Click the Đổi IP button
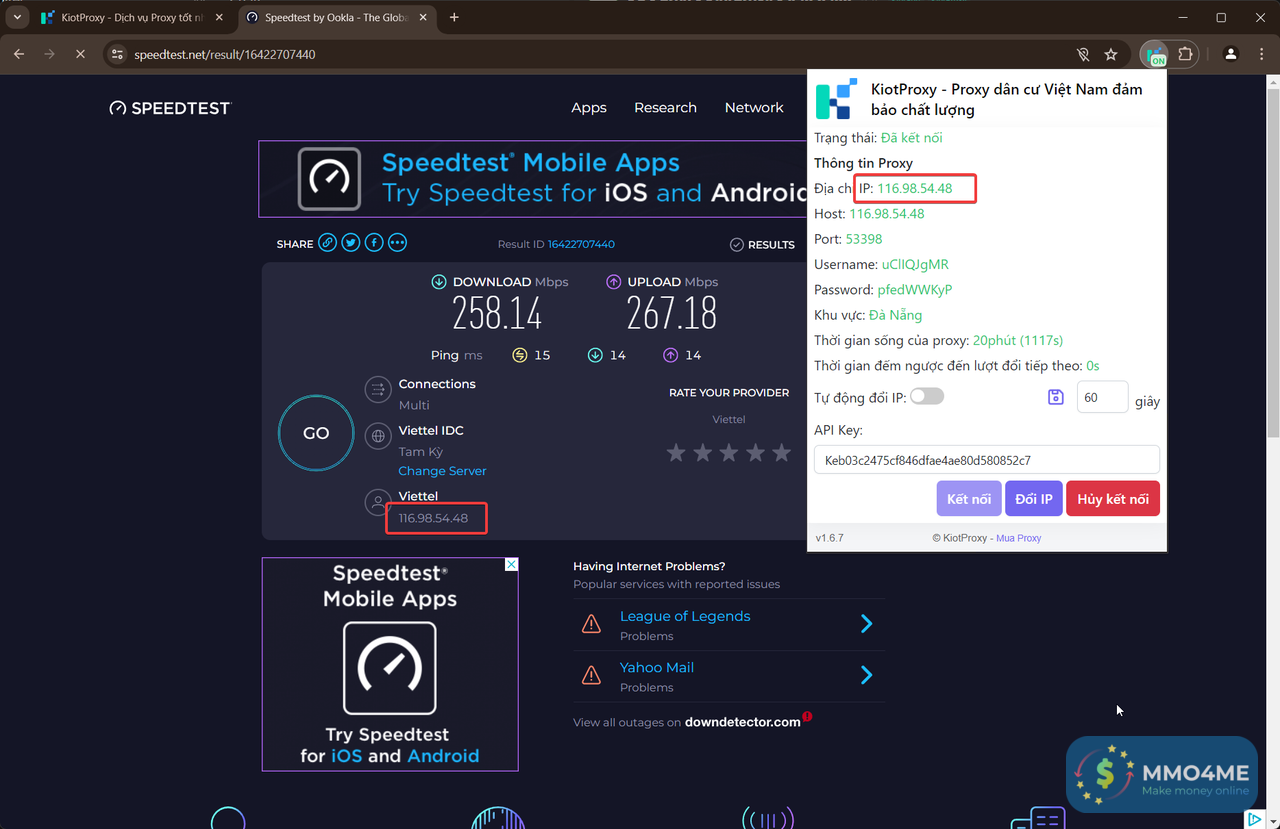 coord(1034,499)
